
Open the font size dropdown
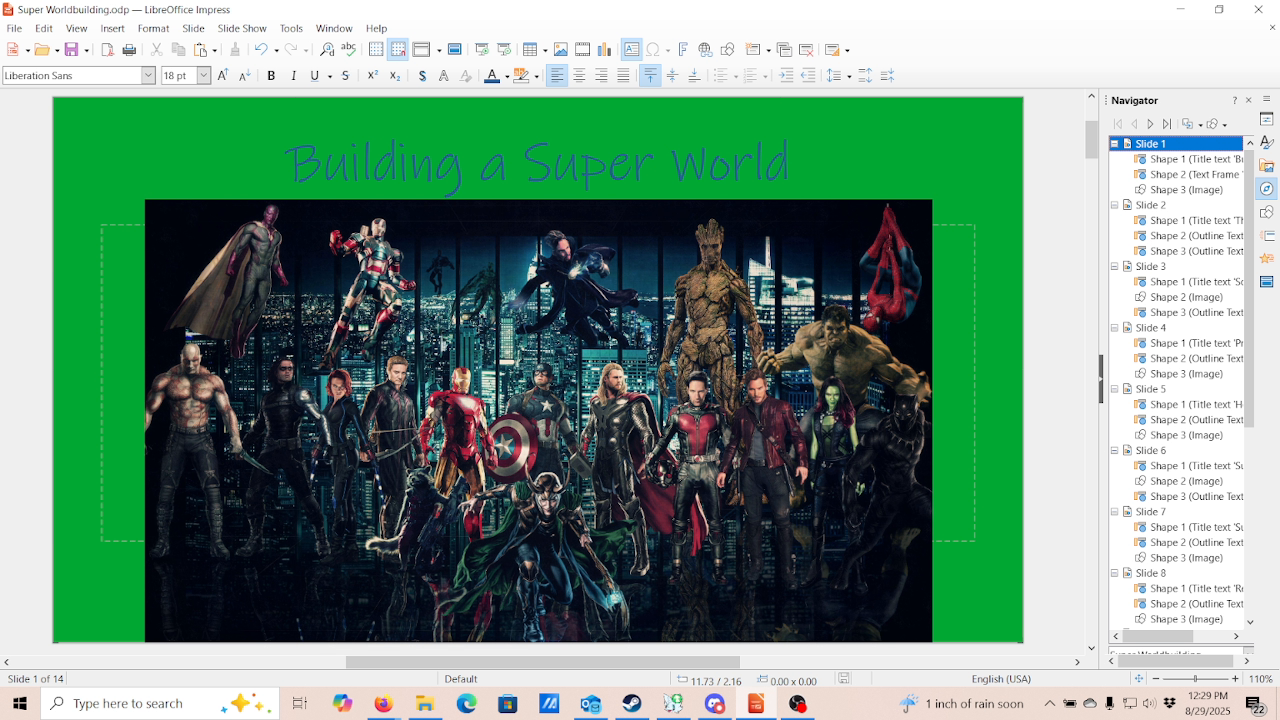[203, 75]
